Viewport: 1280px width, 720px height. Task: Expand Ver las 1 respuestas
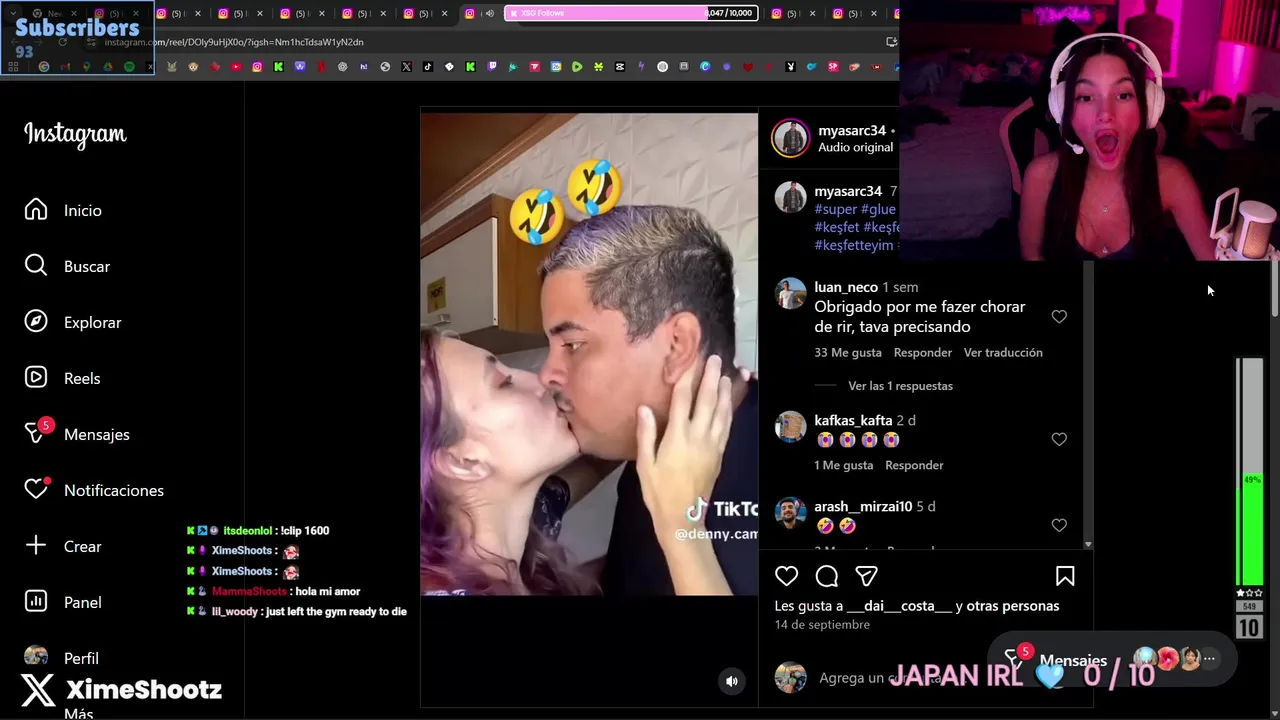900,386
